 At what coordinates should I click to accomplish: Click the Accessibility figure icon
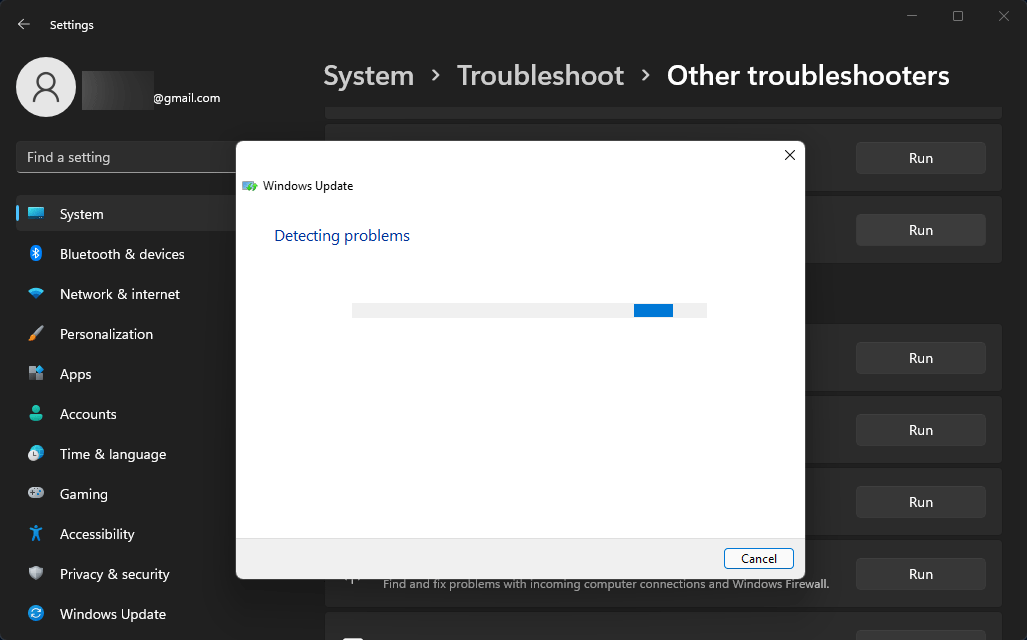[36, 533]
